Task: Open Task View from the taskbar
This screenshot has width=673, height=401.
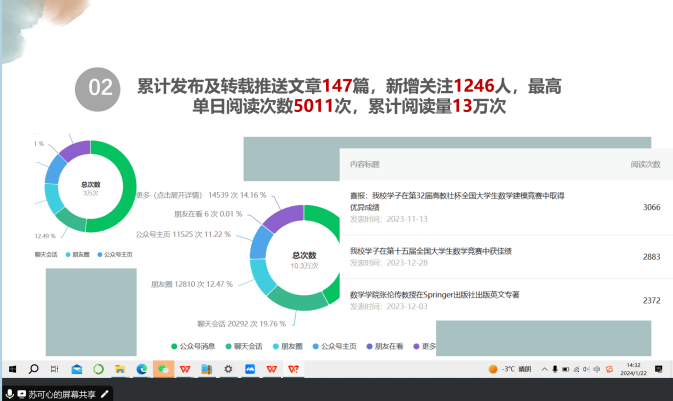Action: click(55, 369)
